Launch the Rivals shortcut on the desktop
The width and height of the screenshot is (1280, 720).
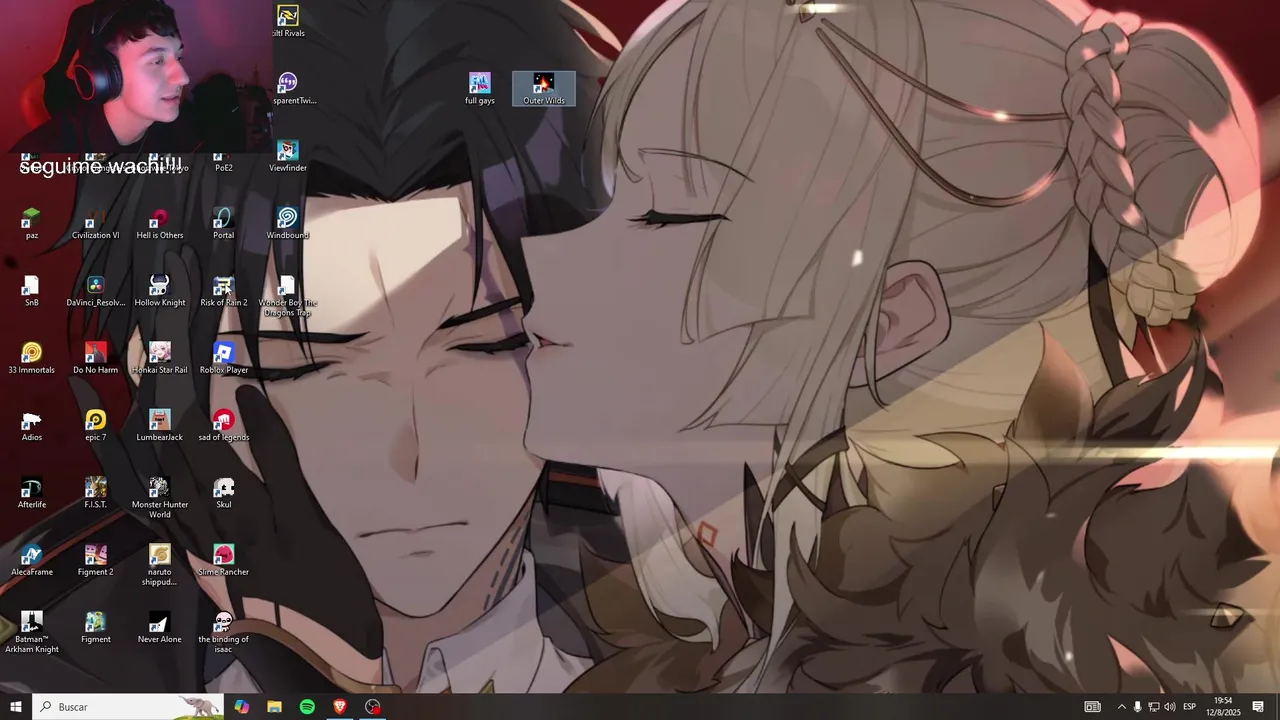(288, 22)
